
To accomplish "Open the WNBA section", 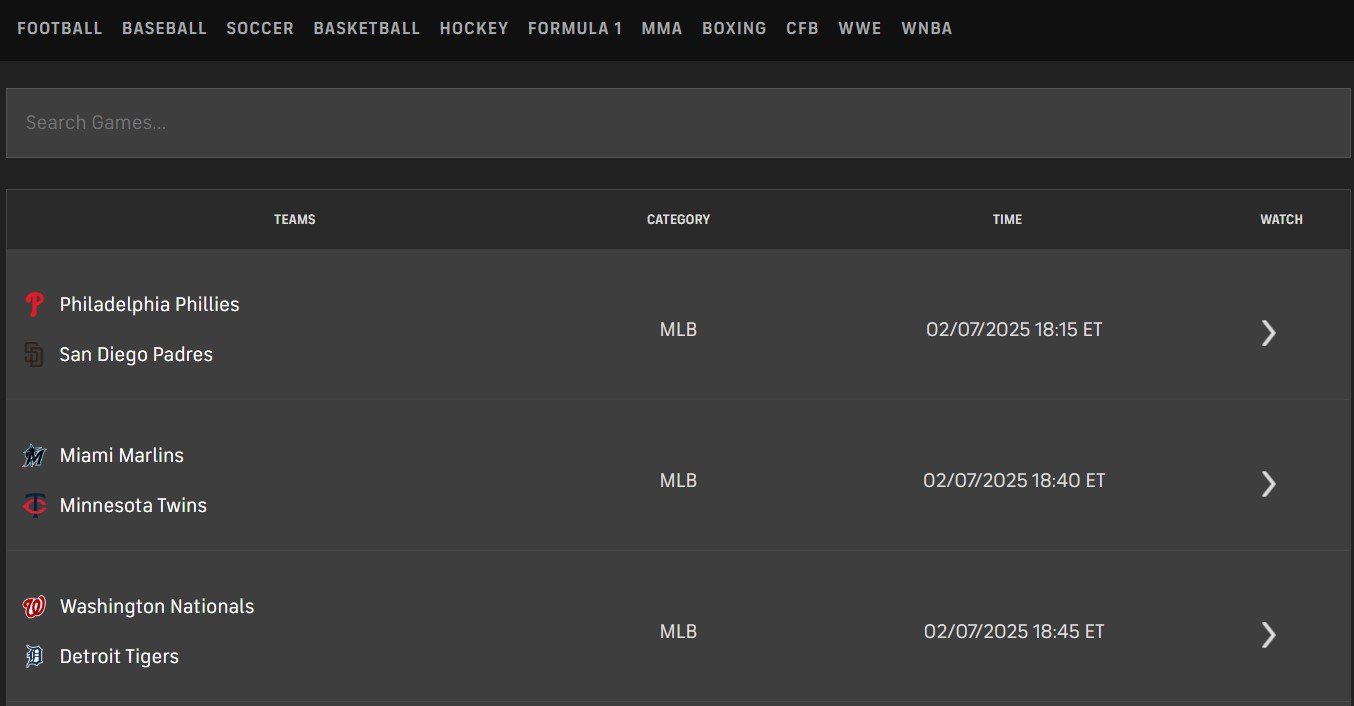I will pyautogui.click(x=927, y=28).
